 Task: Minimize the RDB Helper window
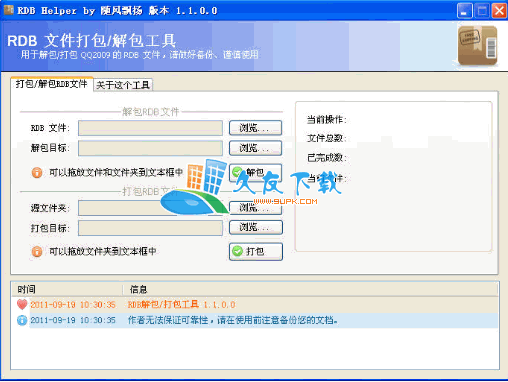[x=465, y=11]
